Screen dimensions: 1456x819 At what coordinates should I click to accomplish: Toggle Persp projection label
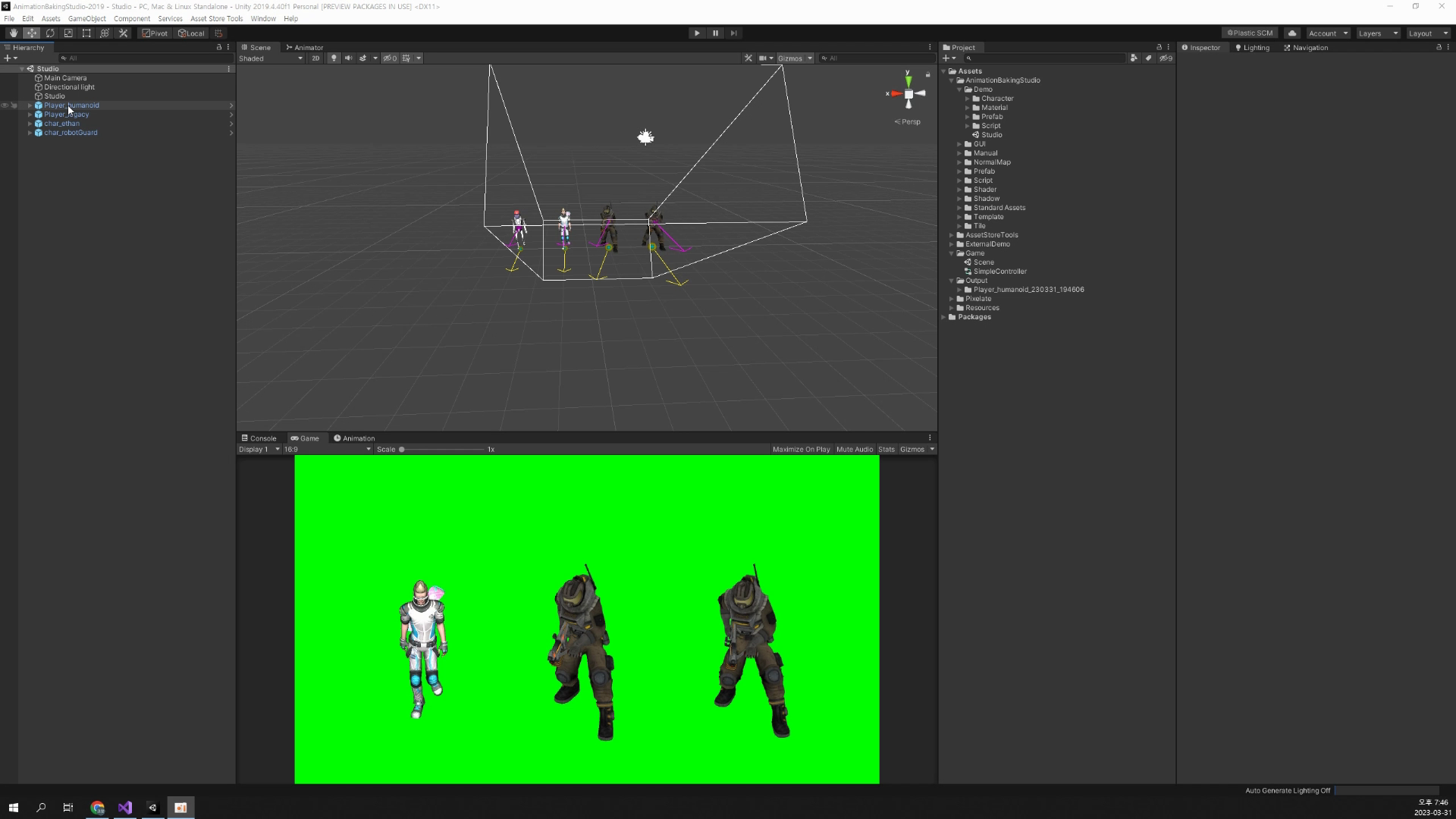pyautogui.click(x=908, y=122)
